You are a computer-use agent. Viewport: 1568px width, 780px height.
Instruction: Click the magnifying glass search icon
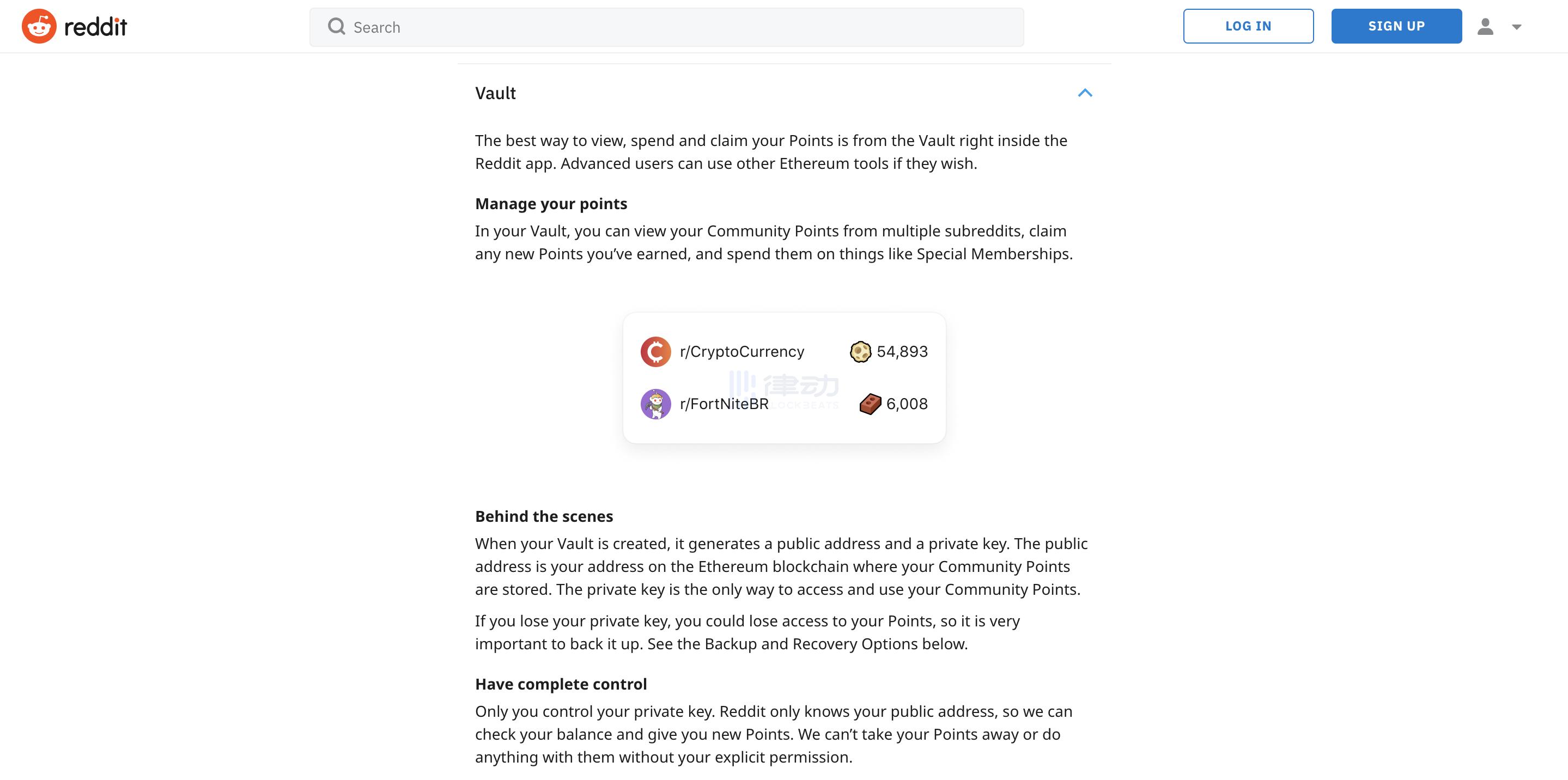pos(336,27)
